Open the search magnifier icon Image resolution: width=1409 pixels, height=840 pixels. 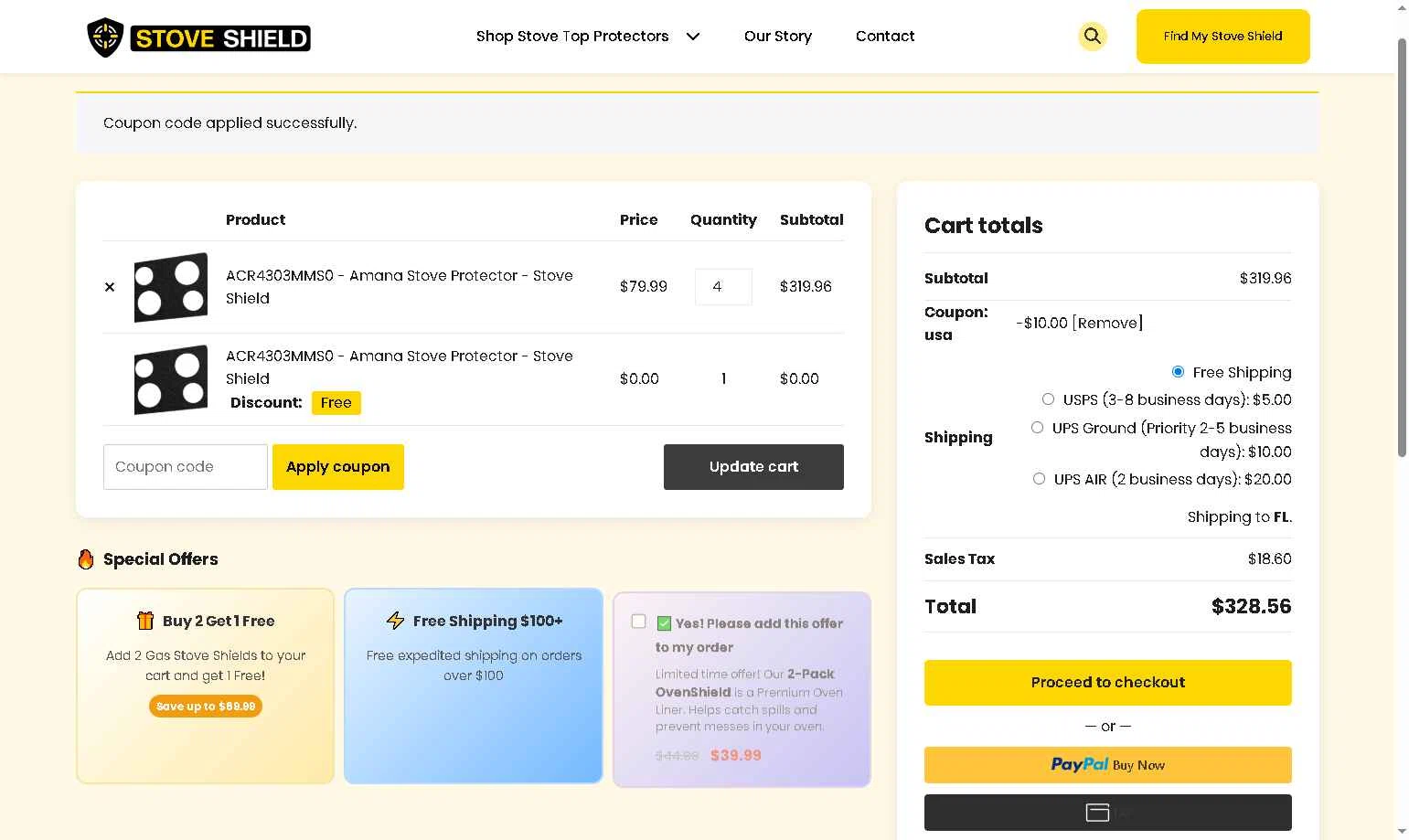(1092, 36)
